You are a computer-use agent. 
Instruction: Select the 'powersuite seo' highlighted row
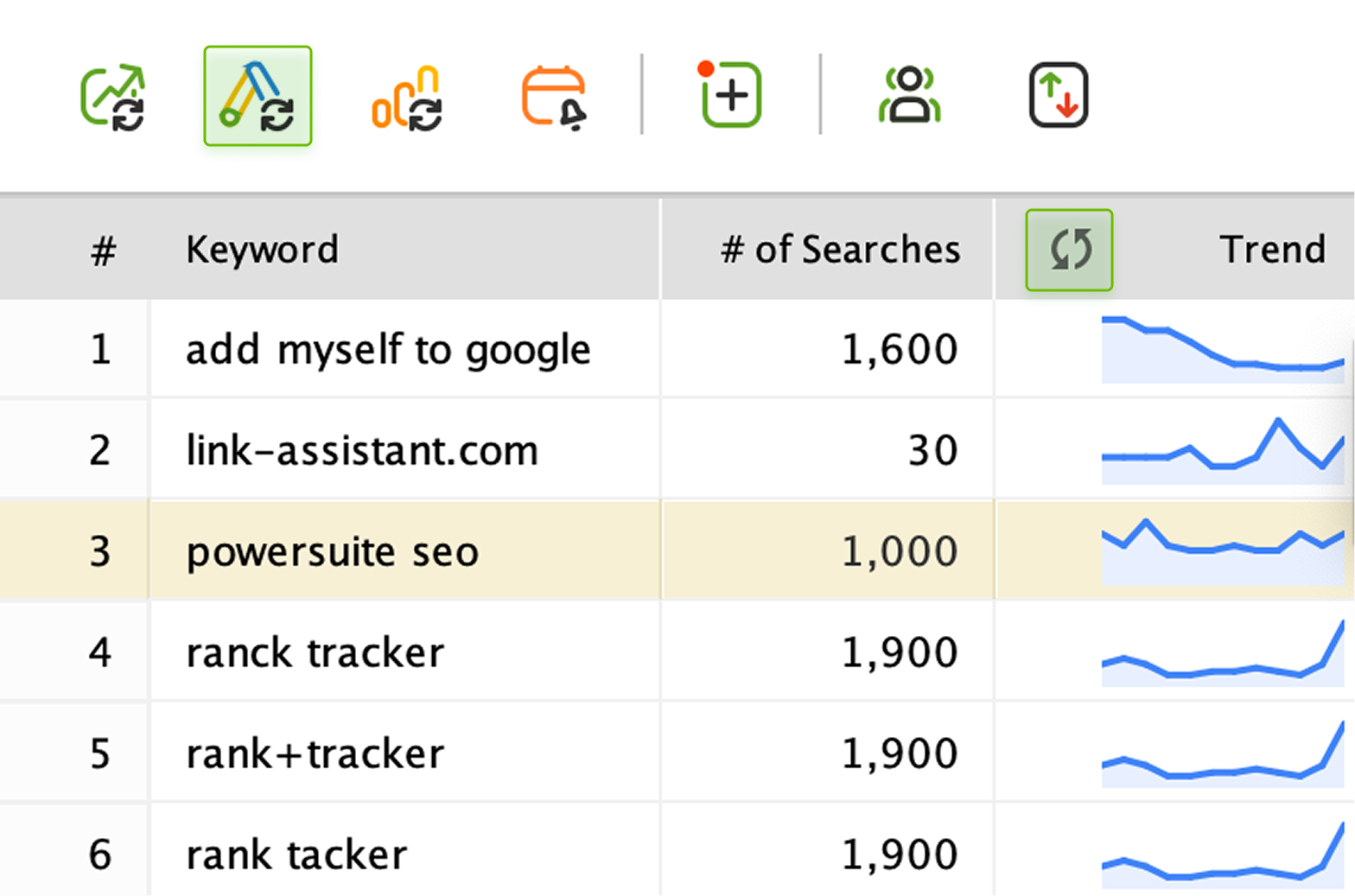(677, 550)
